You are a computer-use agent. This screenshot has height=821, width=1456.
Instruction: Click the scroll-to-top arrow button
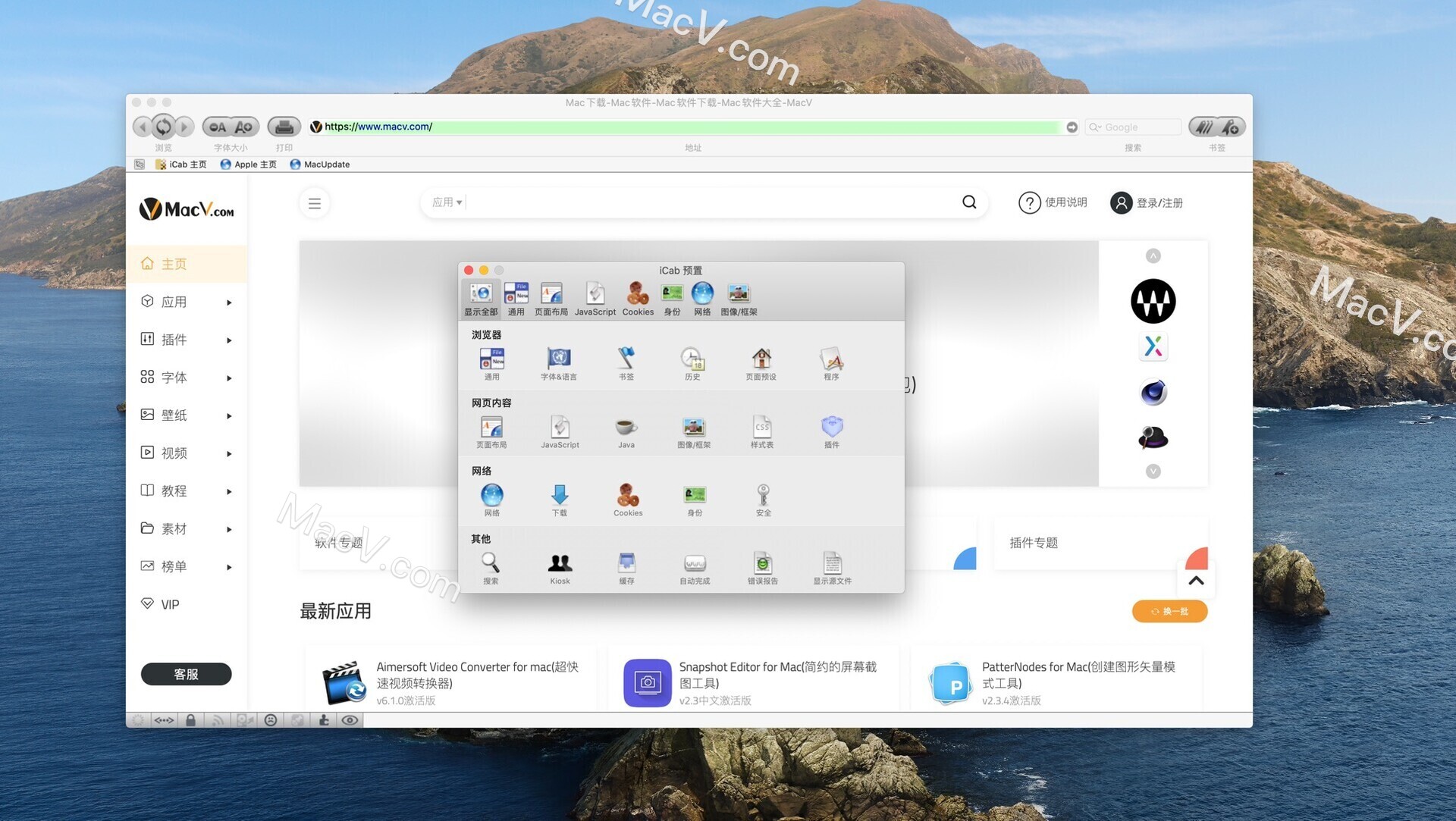(x=1196, y=581)
